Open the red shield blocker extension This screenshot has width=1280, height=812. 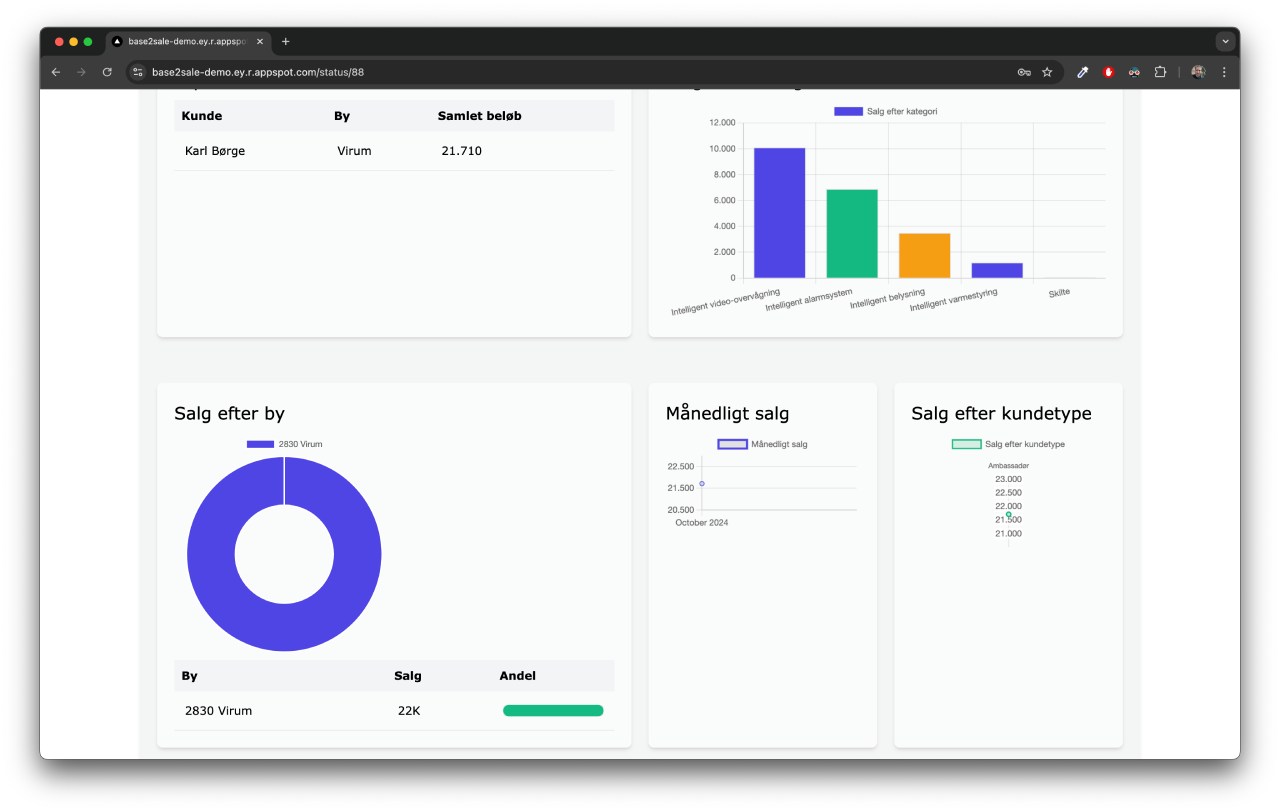pos(1108,72)
